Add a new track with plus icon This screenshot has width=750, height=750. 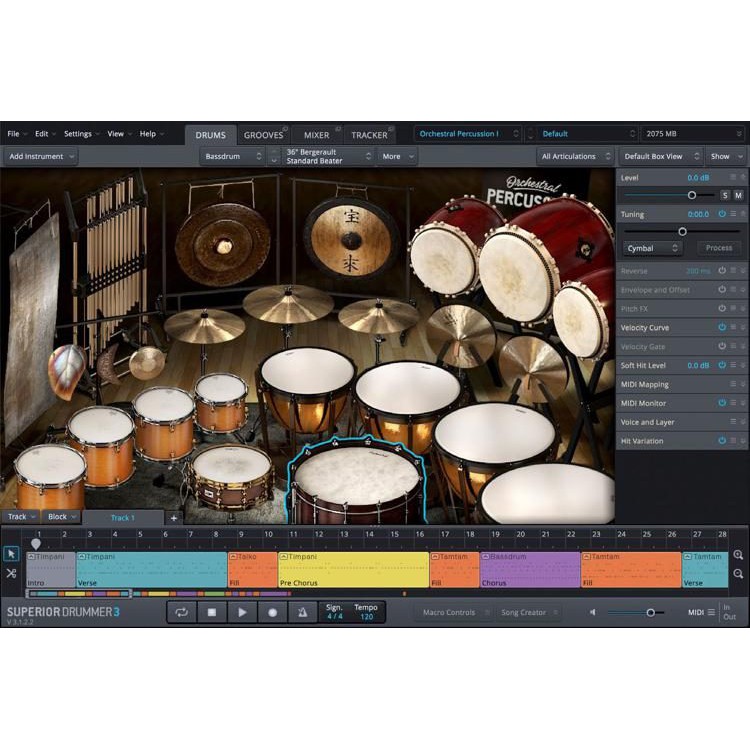click(x=174, y=518)
